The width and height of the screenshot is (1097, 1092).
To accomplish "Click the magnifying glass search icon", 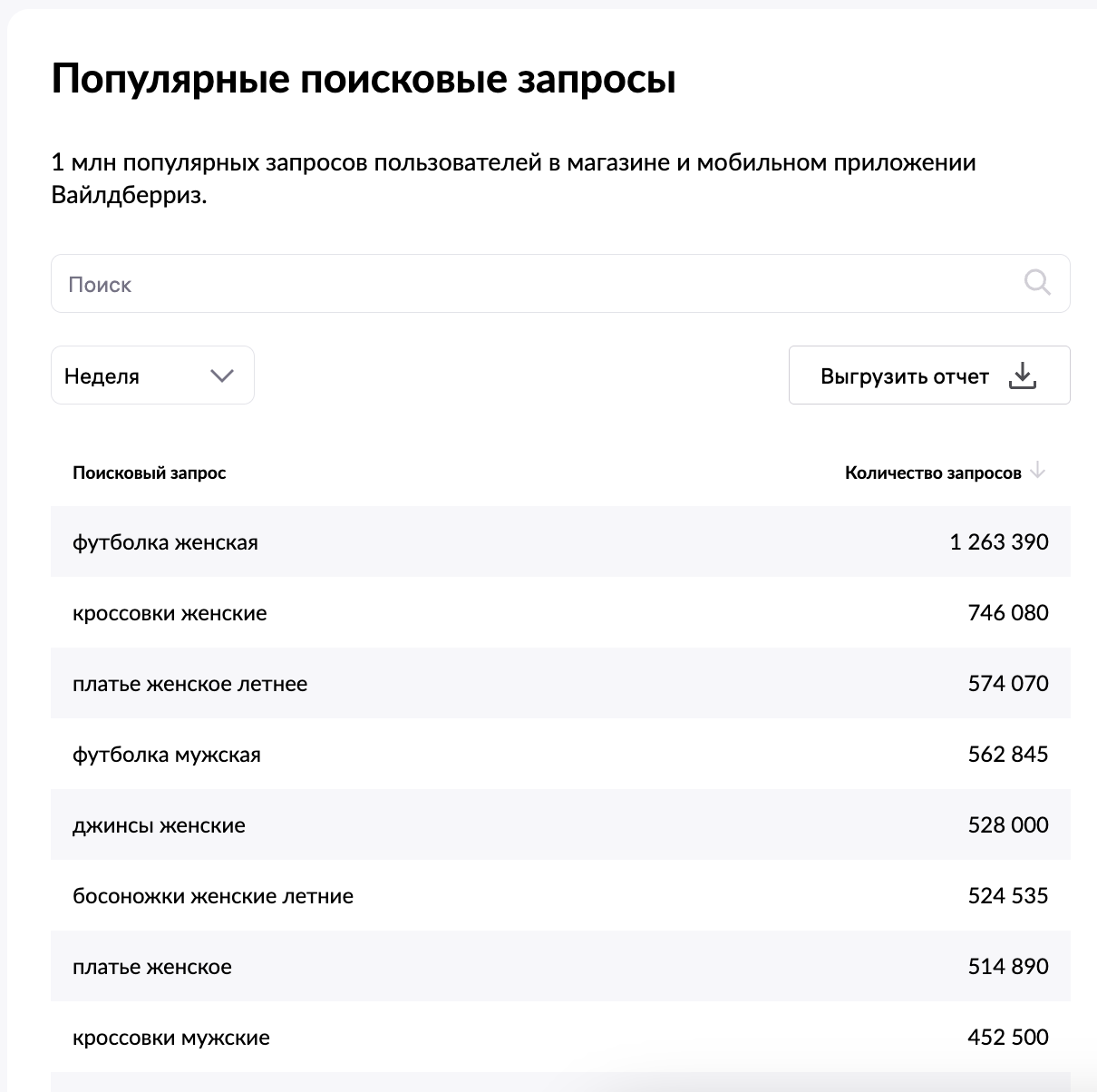I will (1037, 283).
